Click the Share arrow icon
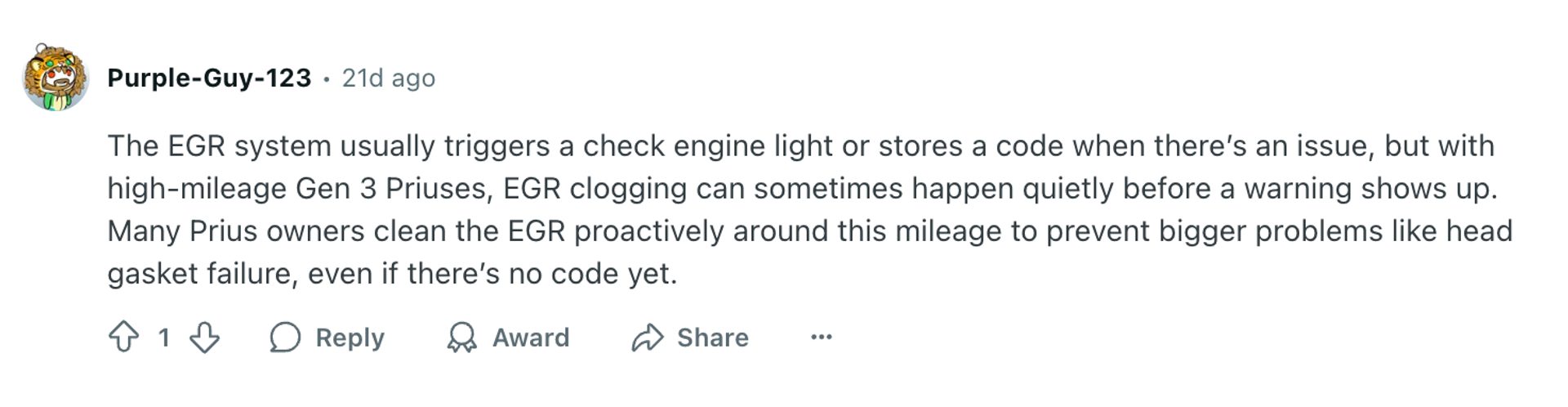 [647, 337]
